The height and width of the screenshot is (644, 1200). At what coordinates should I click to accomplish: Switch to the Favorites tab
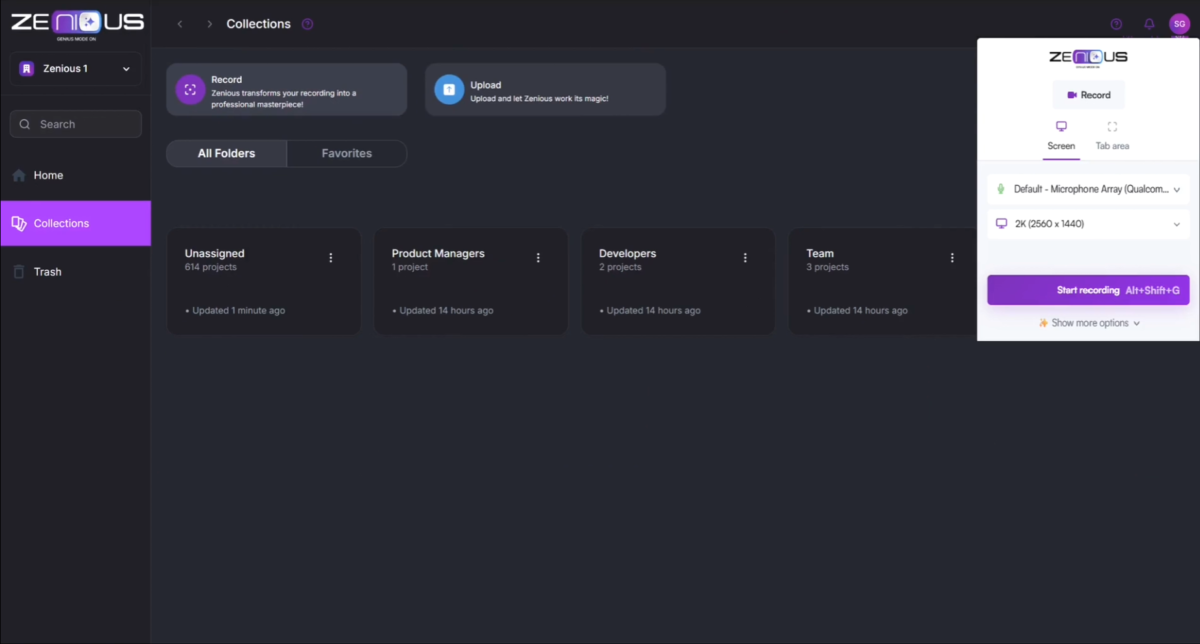click(x=347, y=153)
